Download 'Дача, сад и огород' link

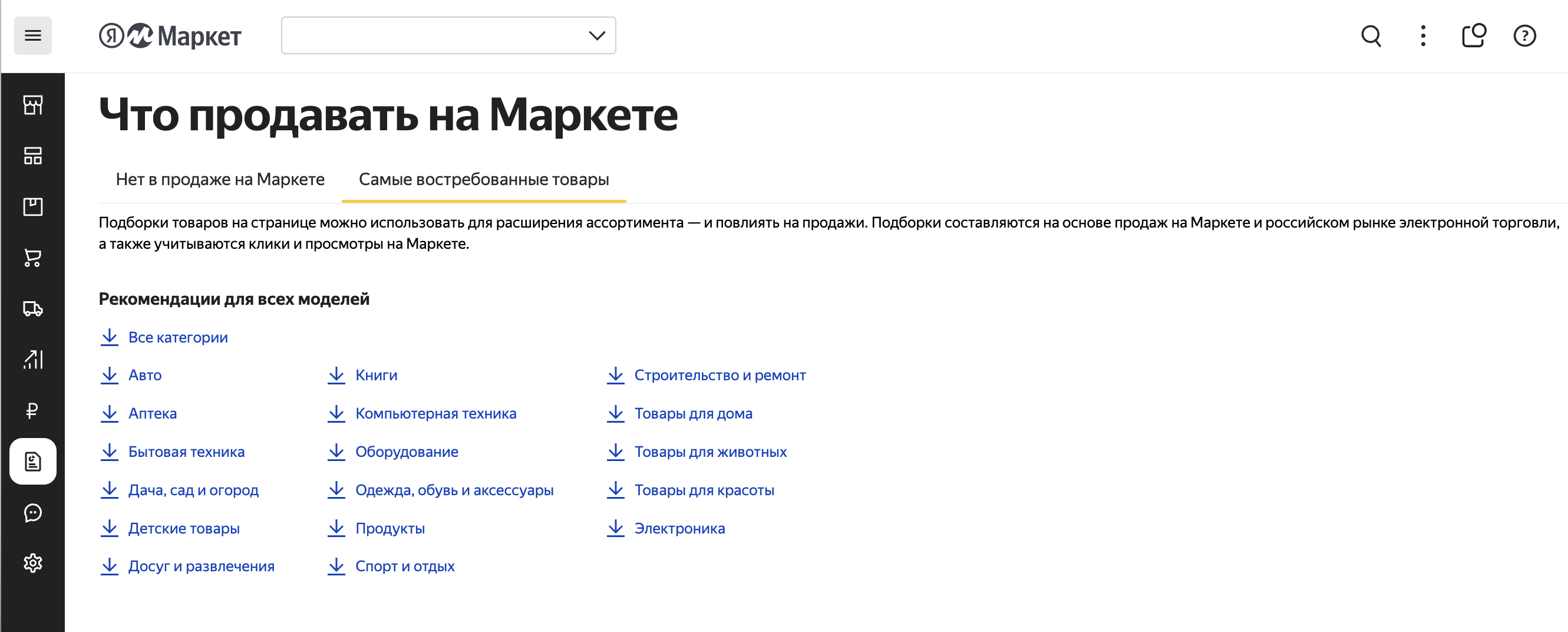click(x=179, y=490)
